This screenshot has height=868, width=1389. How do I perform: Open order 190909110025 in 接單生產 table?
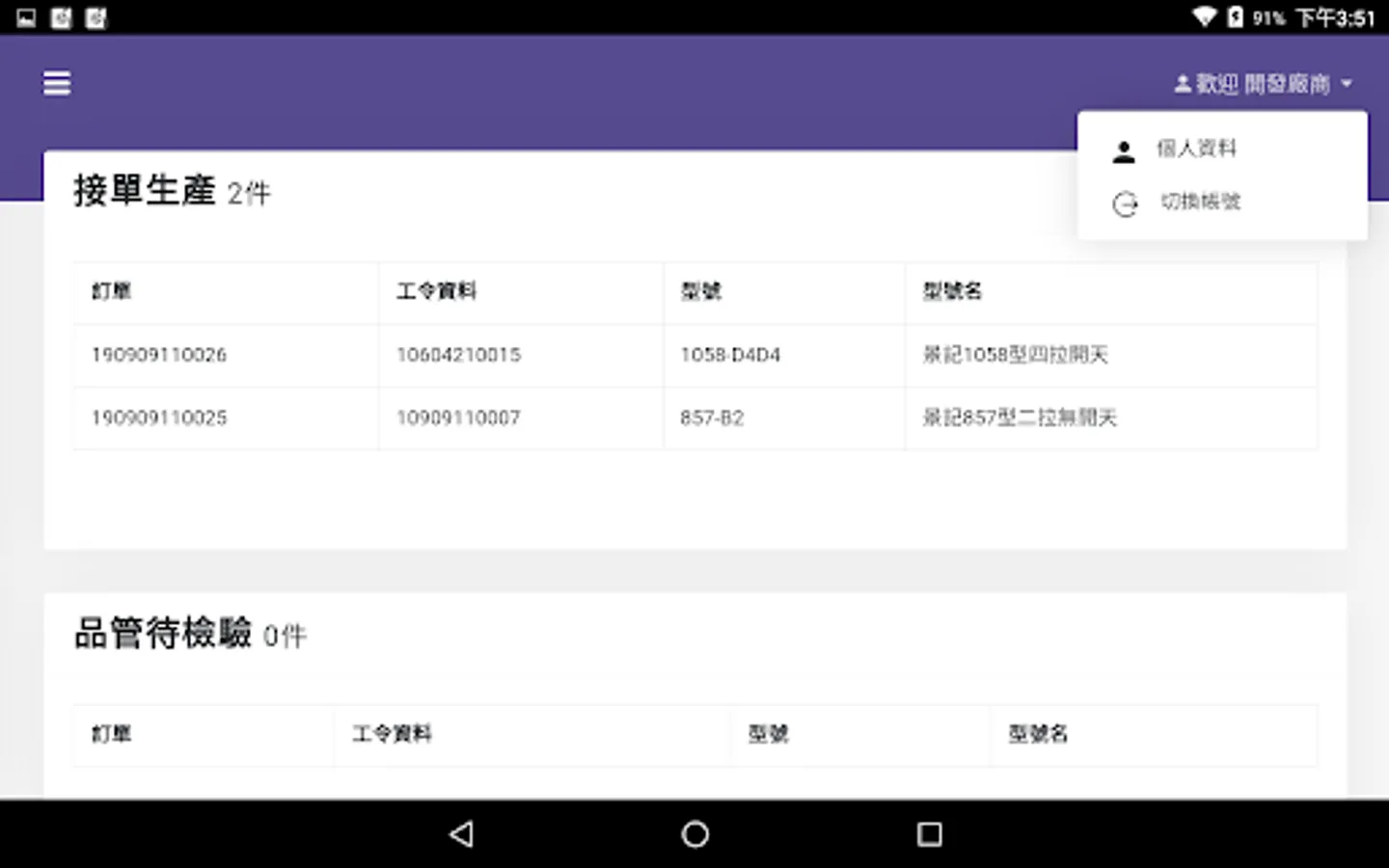(x=158, y=418)
